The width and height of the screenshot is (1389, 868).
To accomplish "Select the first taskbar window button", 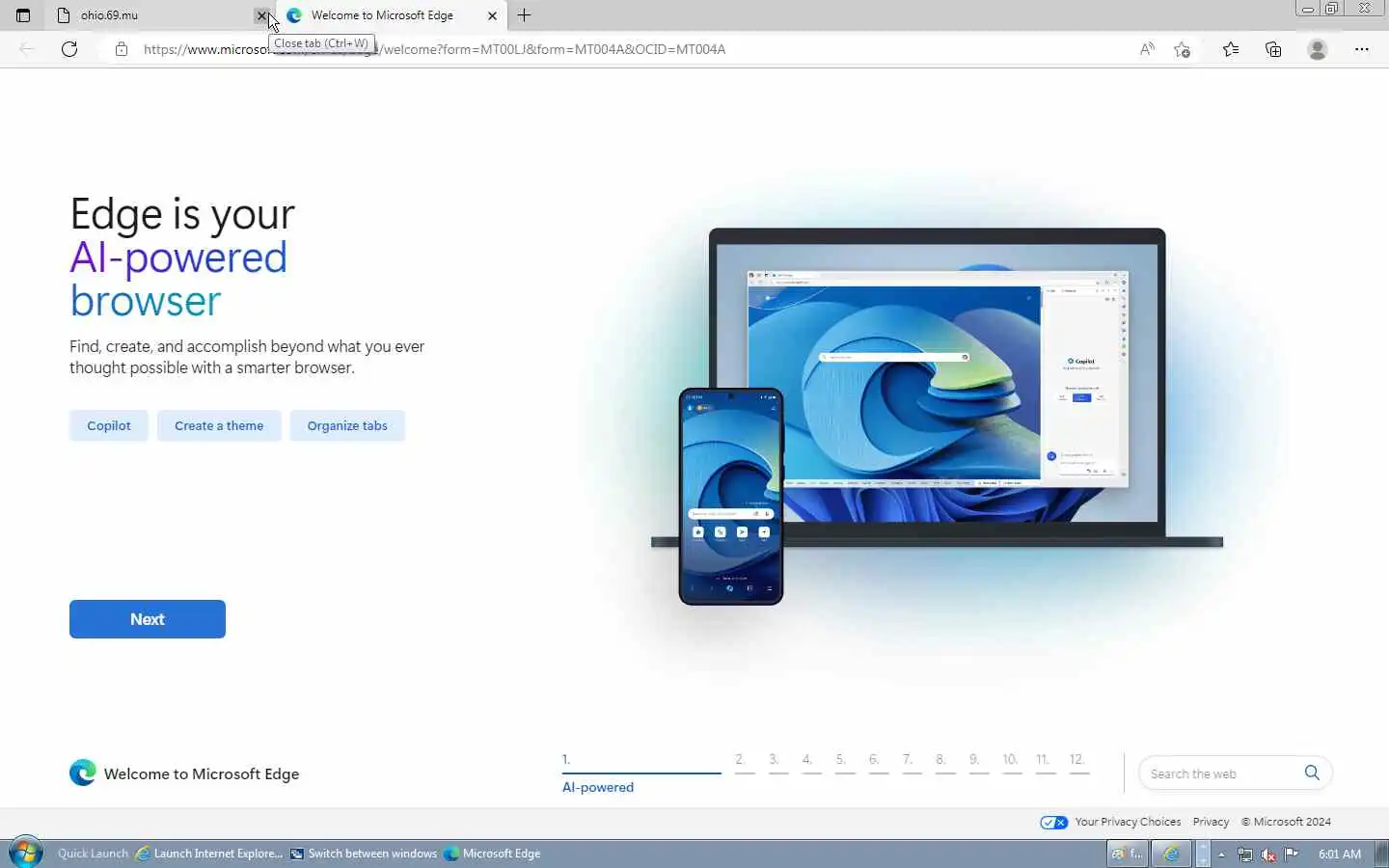I will click(x=1127, y=854).
